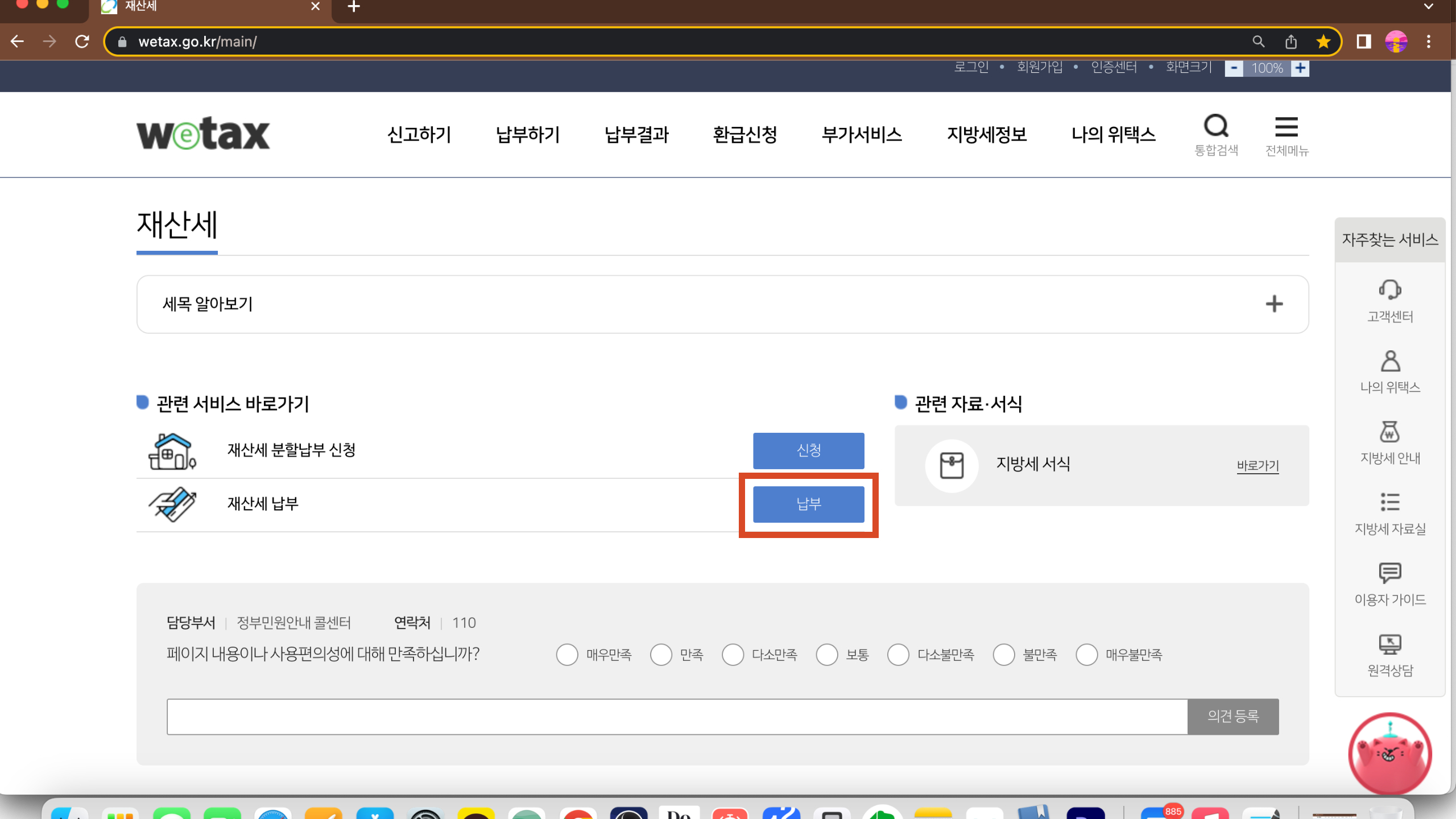The width and height of the screenshot is (1456, 819).
Task: Open the 납부하기 menu
Action: 528,135
